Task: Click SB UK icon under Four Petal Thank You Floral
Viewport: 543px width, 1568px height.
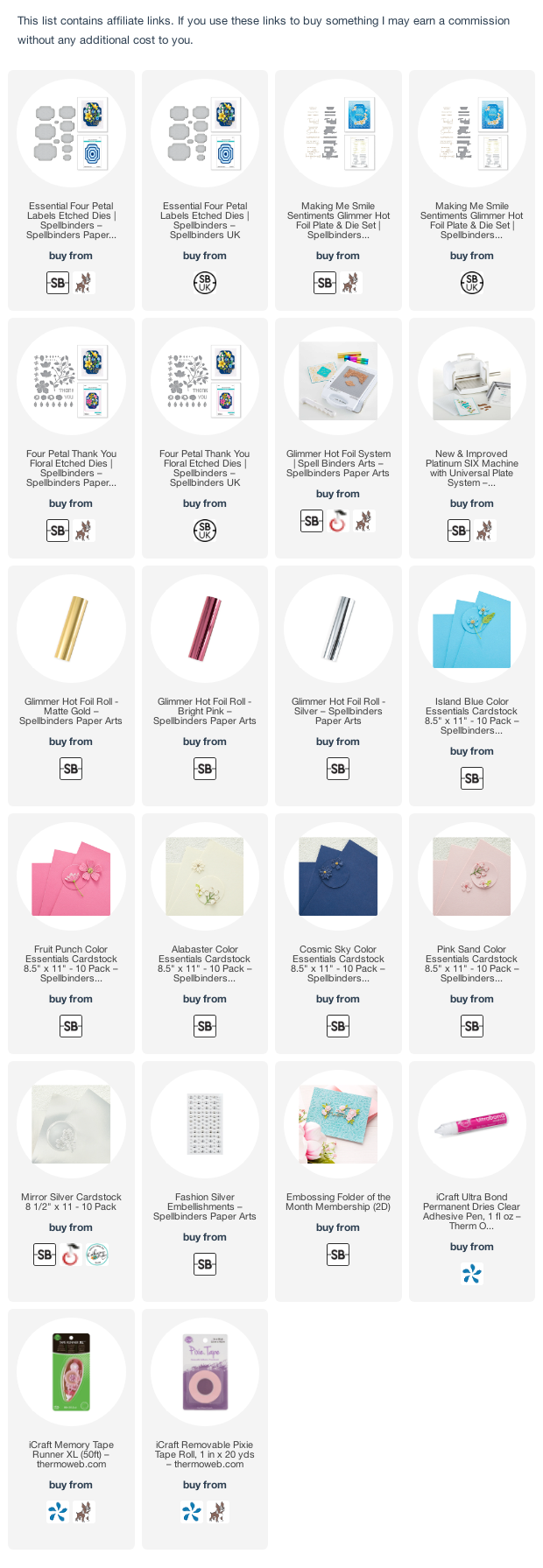Action: [205, 531]
